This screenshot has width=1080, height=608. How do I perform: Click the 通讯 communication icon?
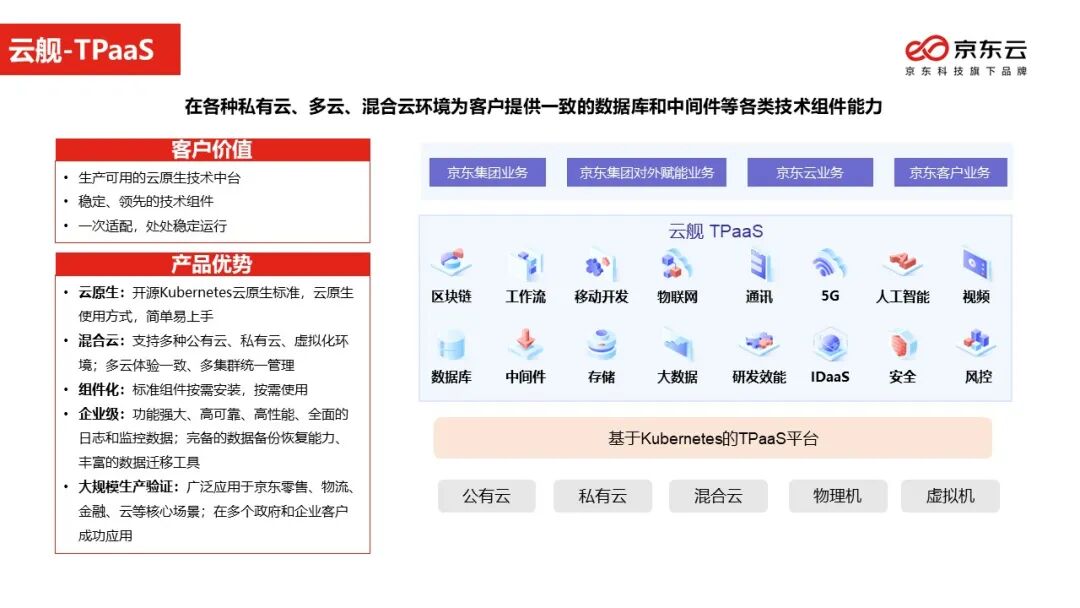pos(760,265)
